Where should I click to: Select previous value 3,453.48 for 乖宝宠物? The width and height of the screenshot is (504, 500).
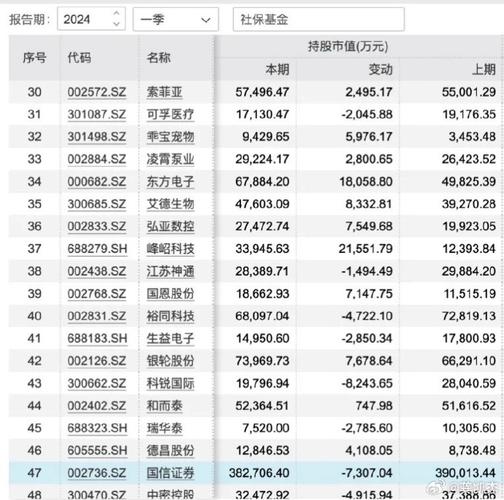pyautogui.click(x=472, y=137)
